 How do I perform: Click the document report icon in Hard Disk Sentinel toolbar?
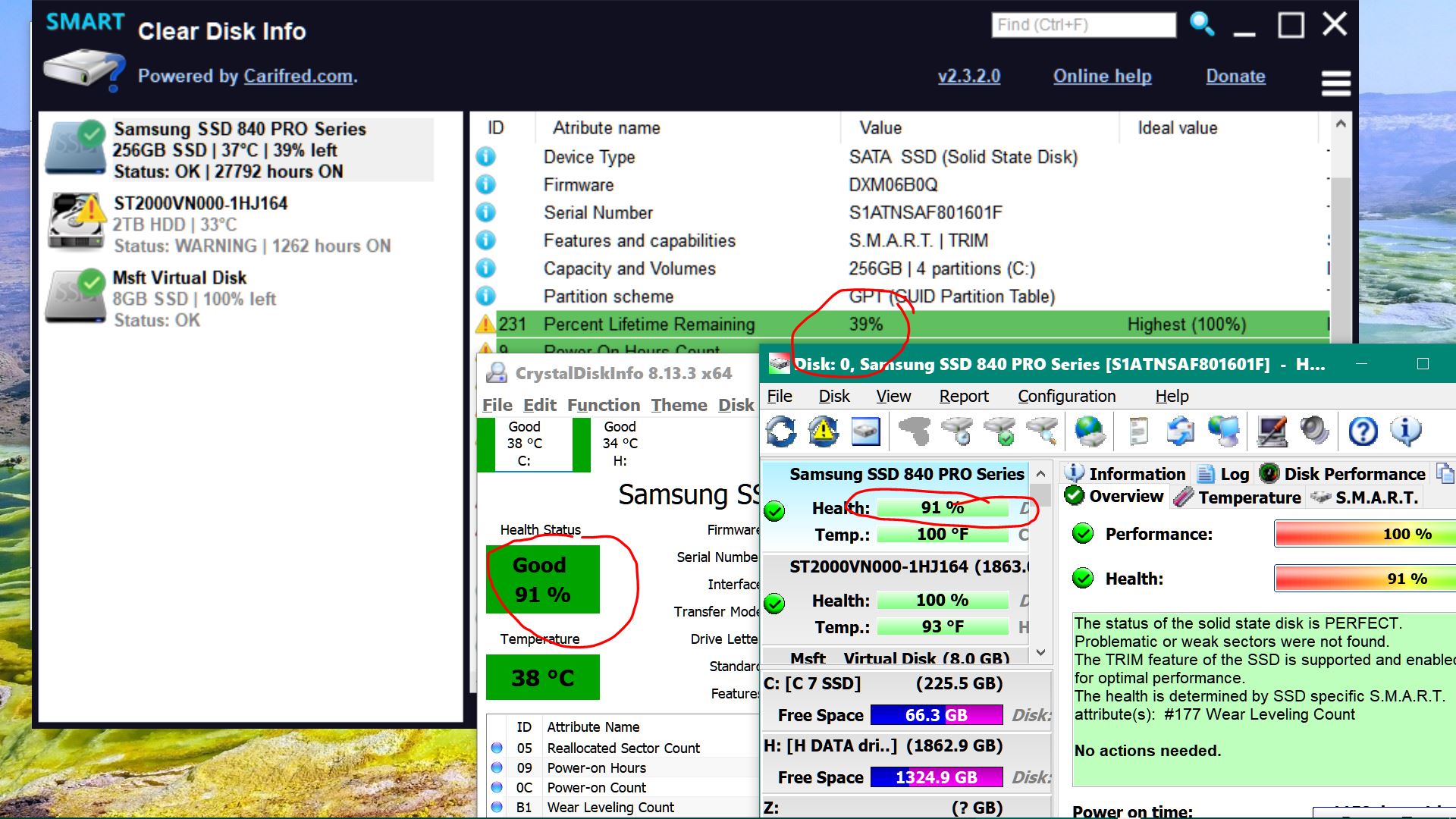point(1138,431)
